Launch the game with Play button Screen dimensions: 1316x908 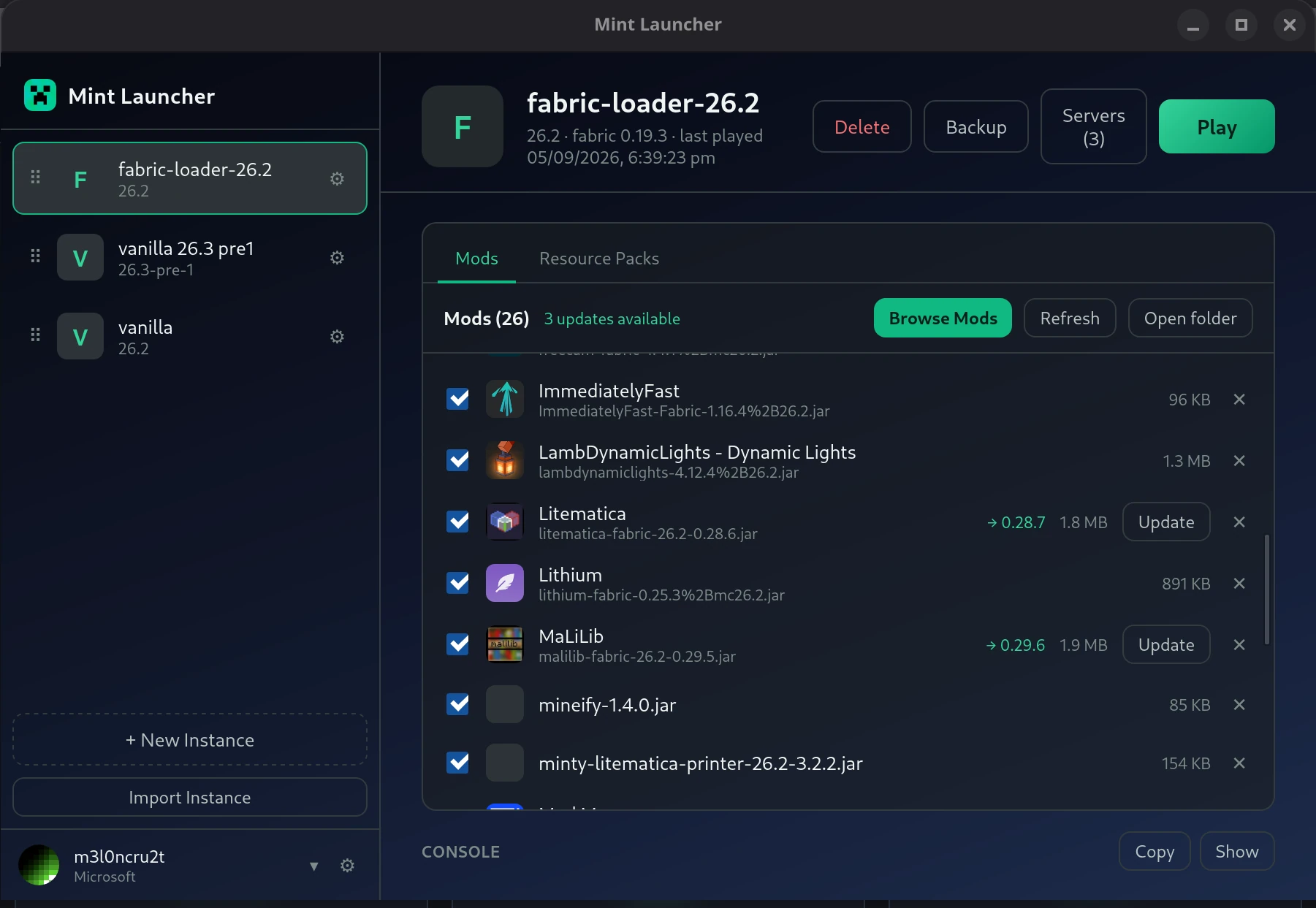click(1217, 126)
